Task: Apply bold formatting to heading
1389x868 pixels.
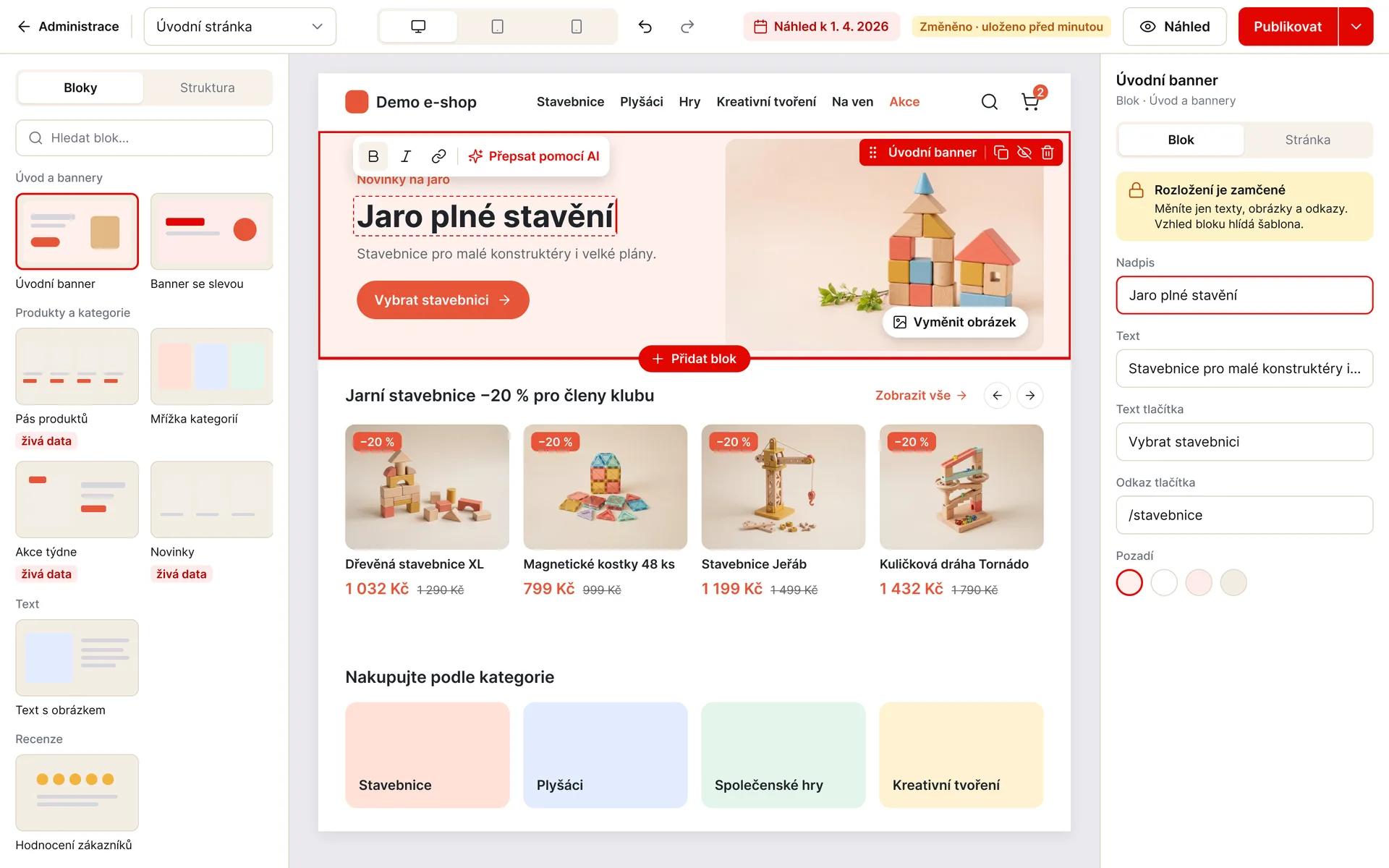Action: (373, 156)
